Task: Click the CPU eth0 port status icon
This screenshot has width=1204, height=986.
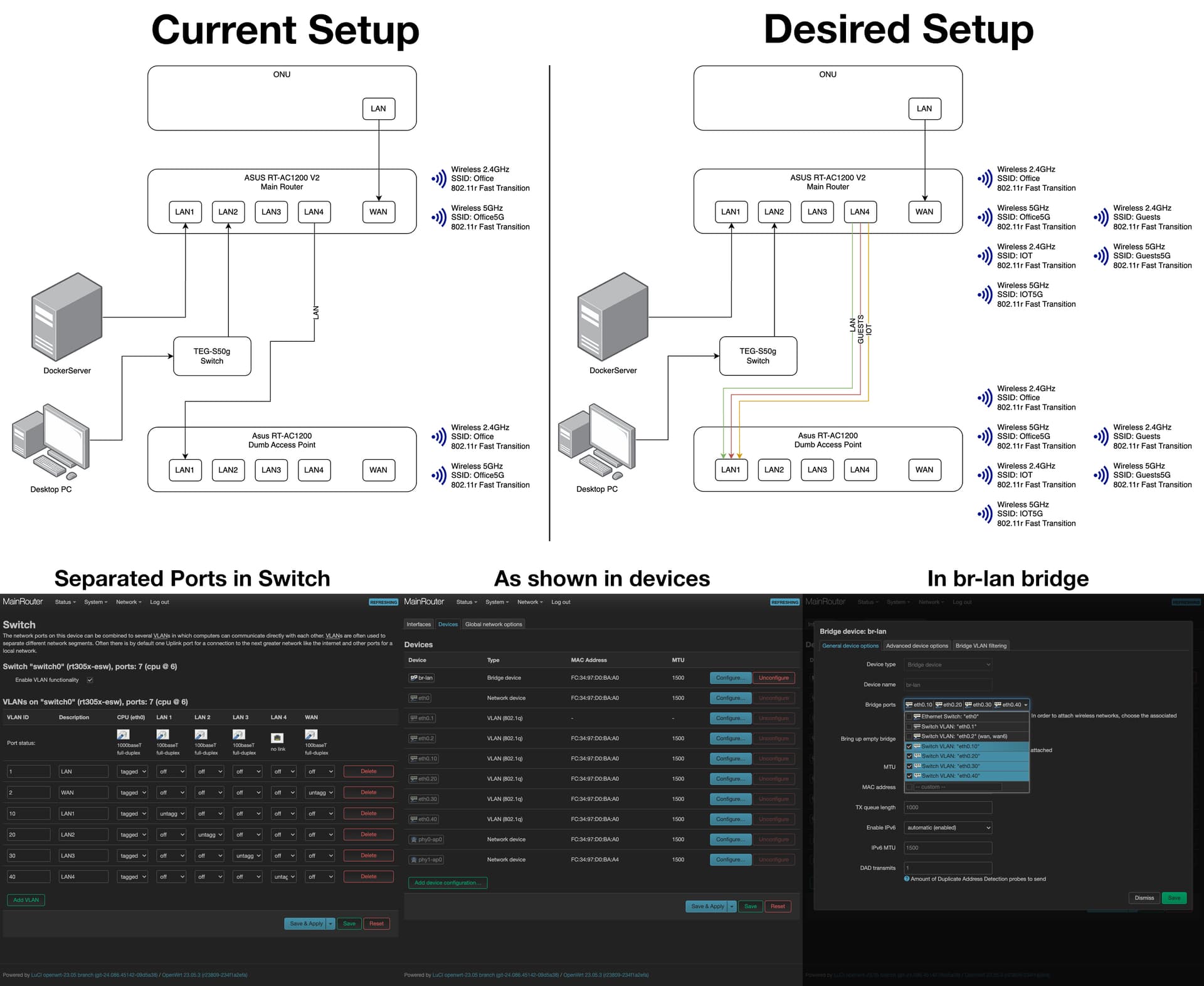Action: (123, 734)
